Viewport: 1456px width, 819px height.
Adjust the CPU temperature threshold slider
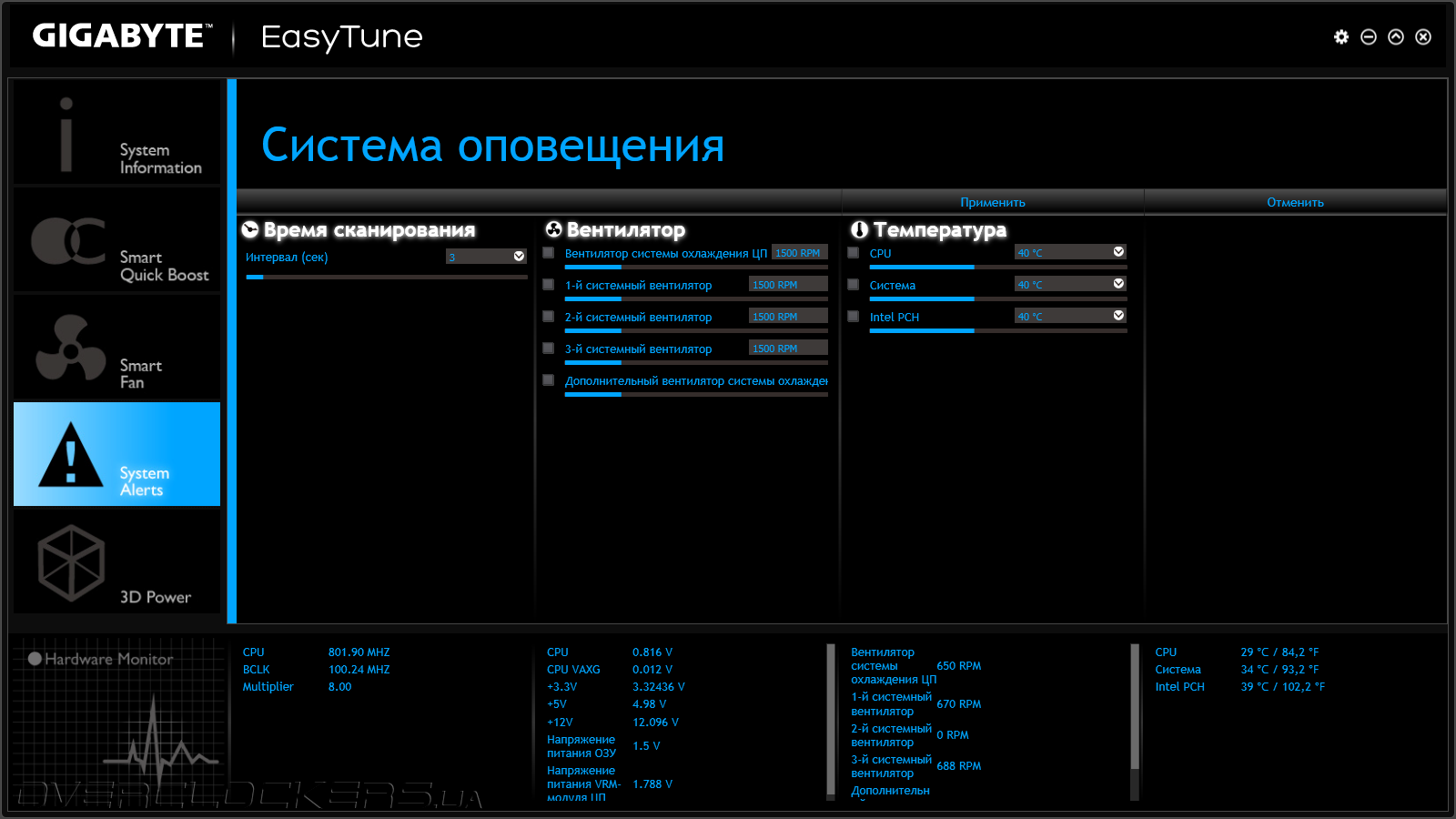tap(998, 268)
